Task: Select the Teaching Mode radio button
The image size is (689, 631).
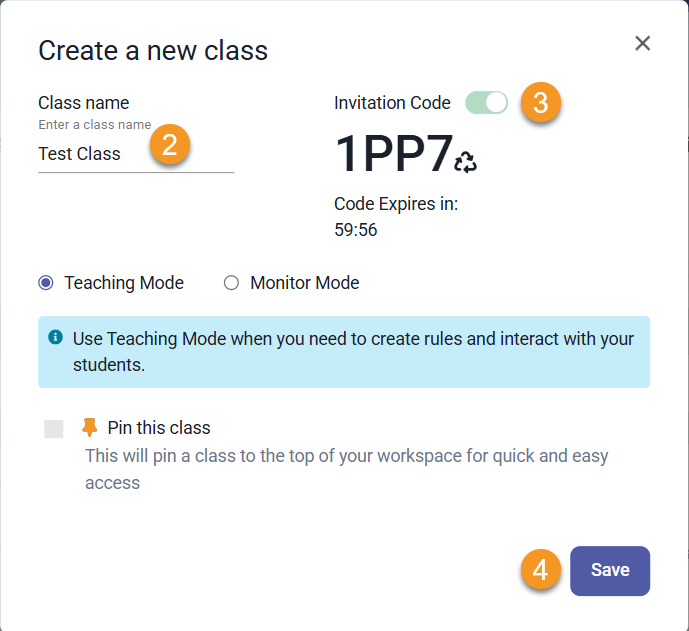Action: (x=46, y=283)
